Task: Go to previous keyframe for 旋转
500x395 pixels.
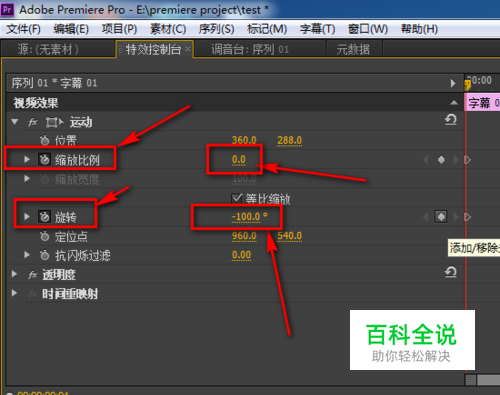Action: 426,217
